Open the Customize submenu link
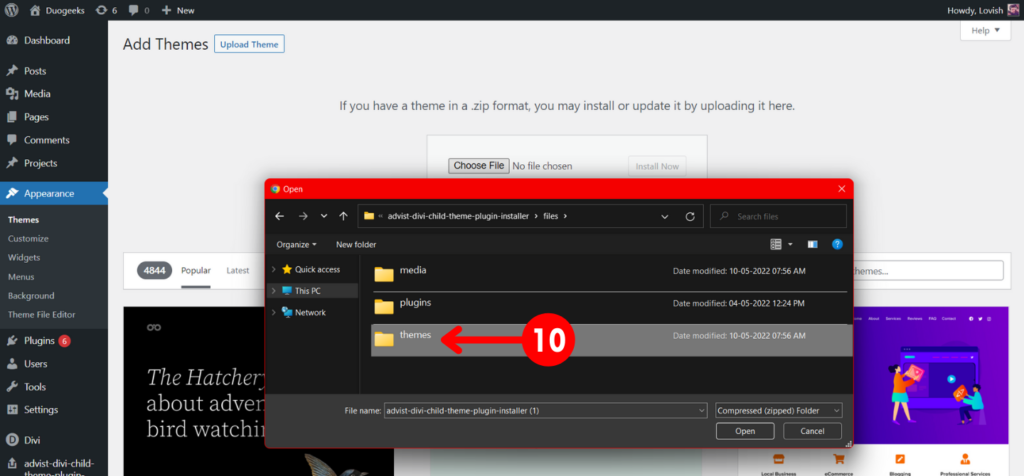 point(28,239)
